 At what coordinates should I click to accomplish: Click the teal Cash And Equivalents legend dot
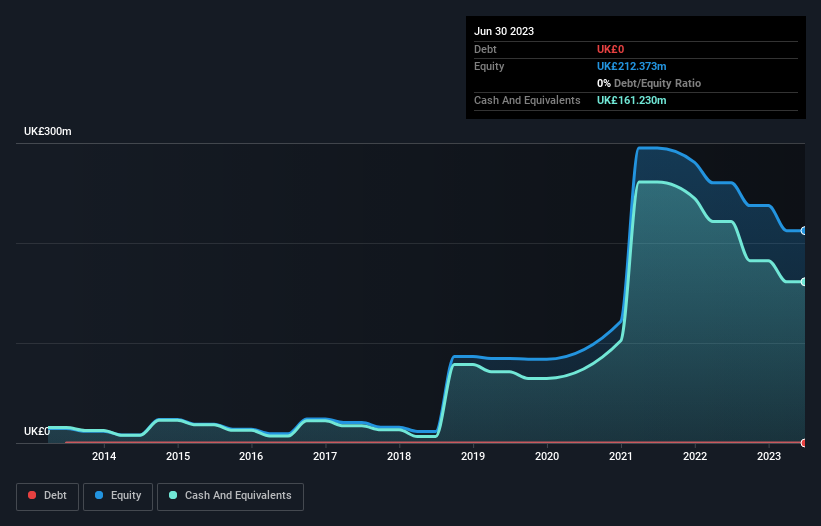pyautogui.click(x=173, y=495)
